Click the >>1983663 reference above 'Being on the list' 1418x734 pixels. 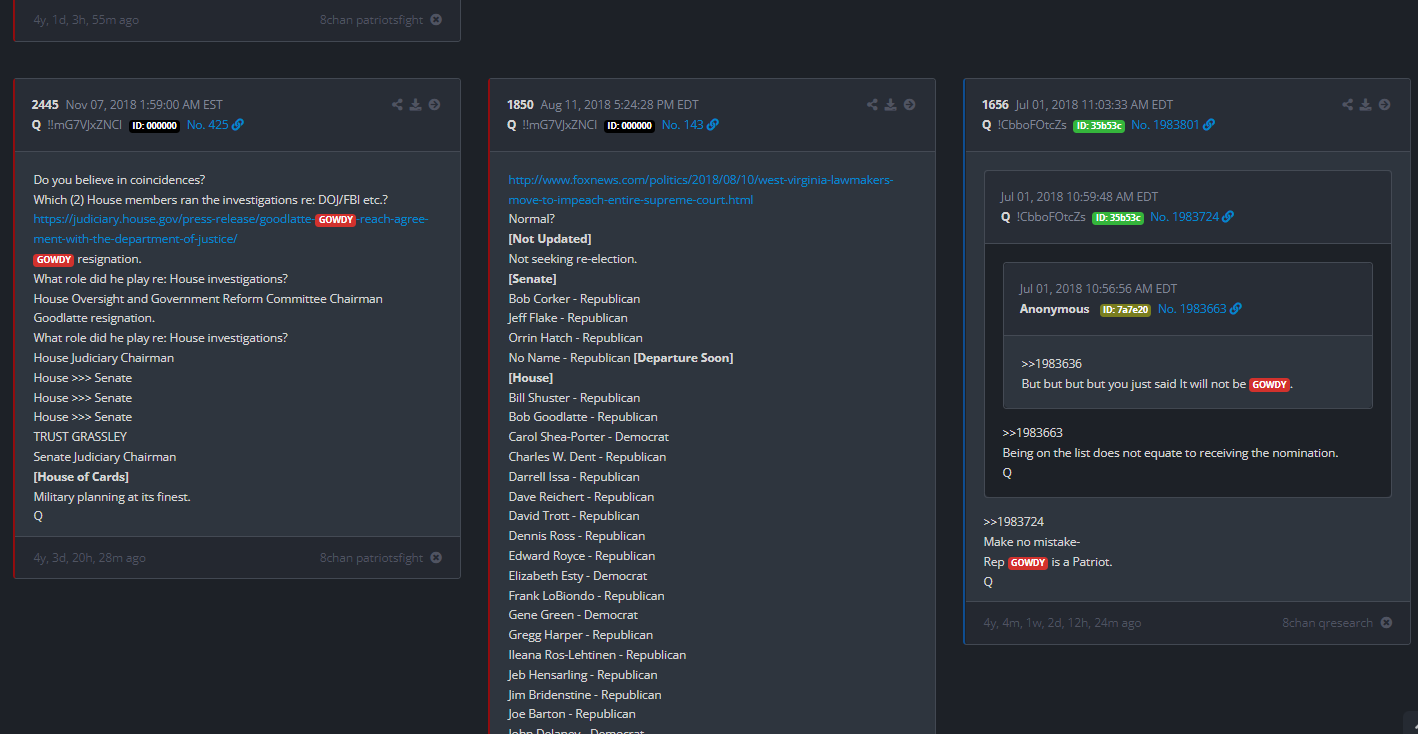click(x=1032, y=433)
